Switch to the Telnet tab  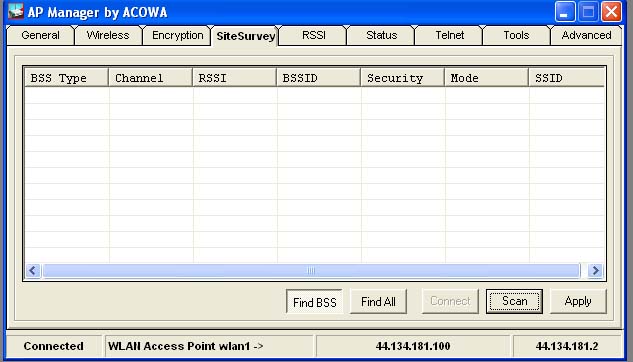tap(449, 36)
